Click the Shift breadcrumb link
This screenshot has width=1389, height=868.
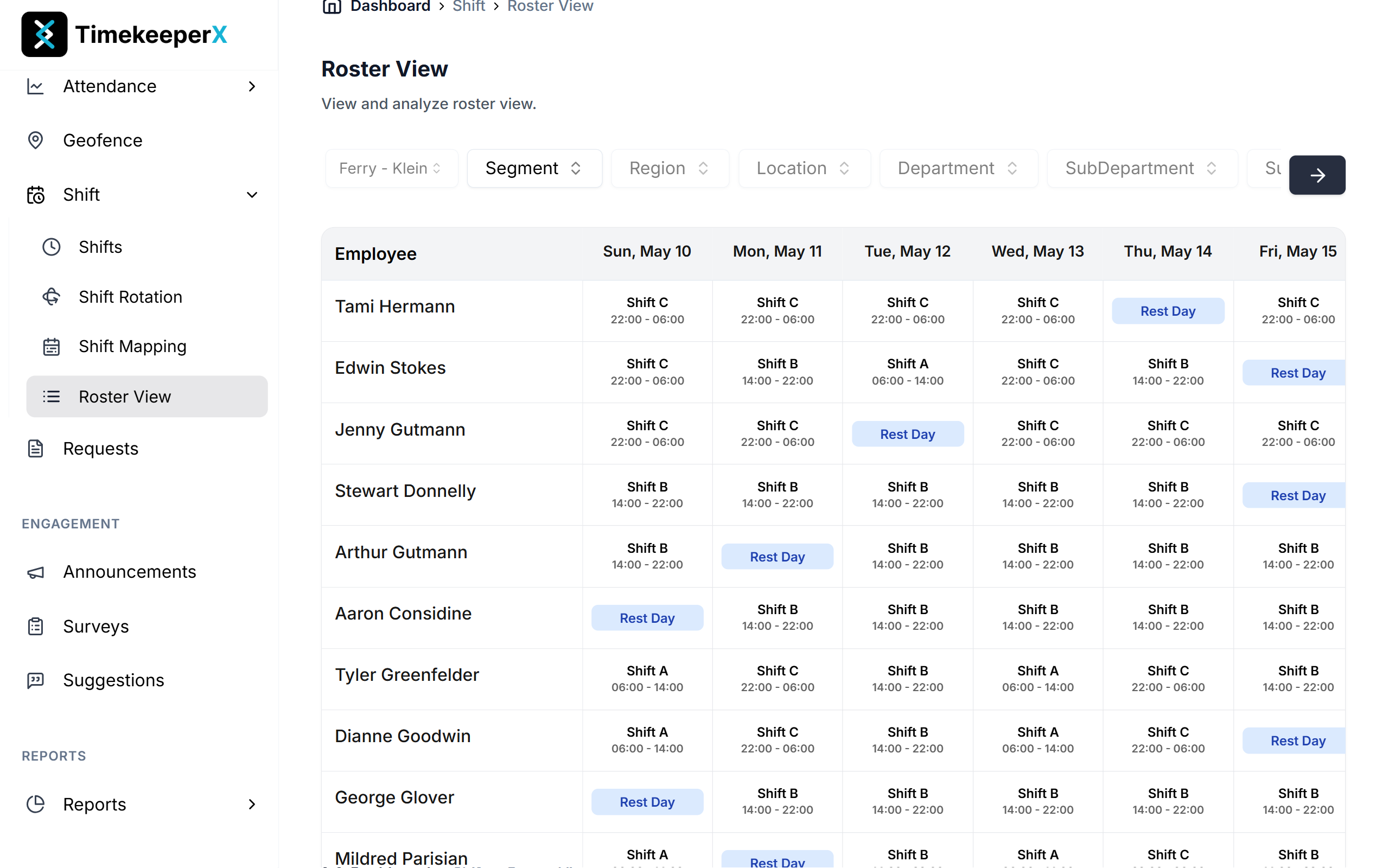coord(468,7)
